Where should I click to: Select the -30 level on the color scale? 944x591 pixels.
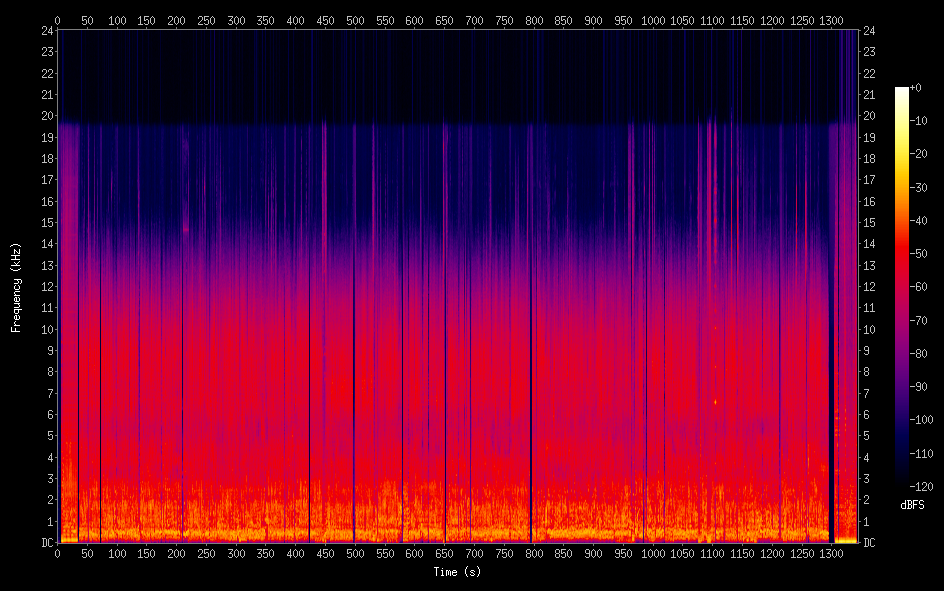(x=919, y=188)
